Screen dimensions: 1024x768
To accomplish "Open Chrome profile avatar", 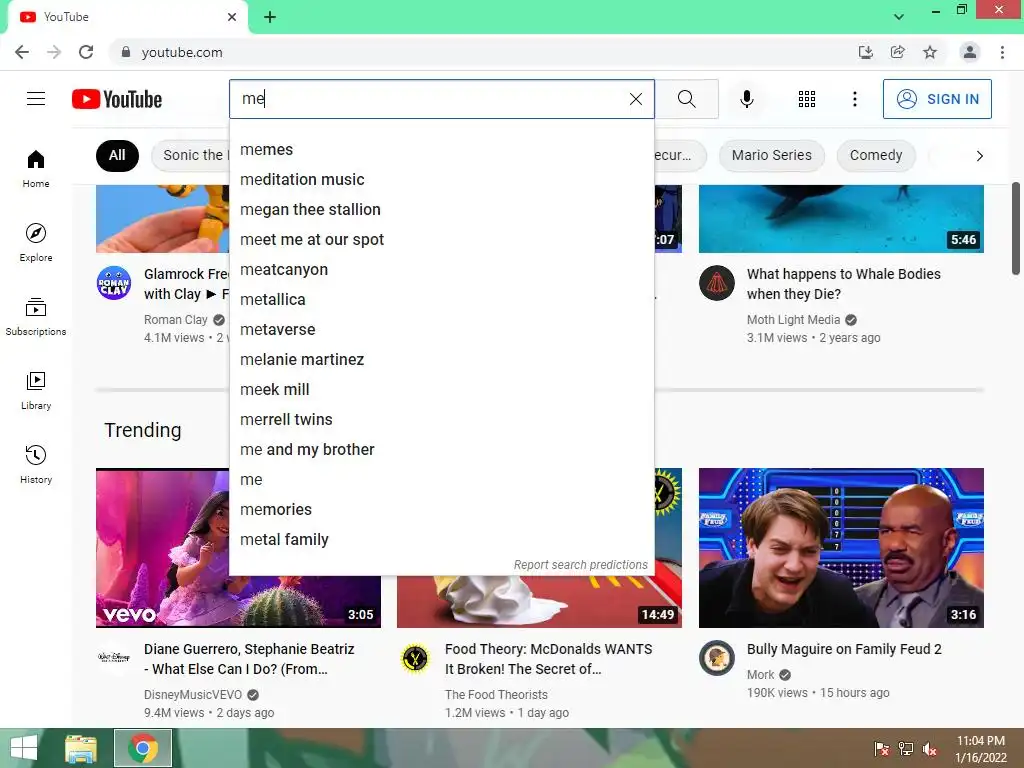I will click(970, 52).
